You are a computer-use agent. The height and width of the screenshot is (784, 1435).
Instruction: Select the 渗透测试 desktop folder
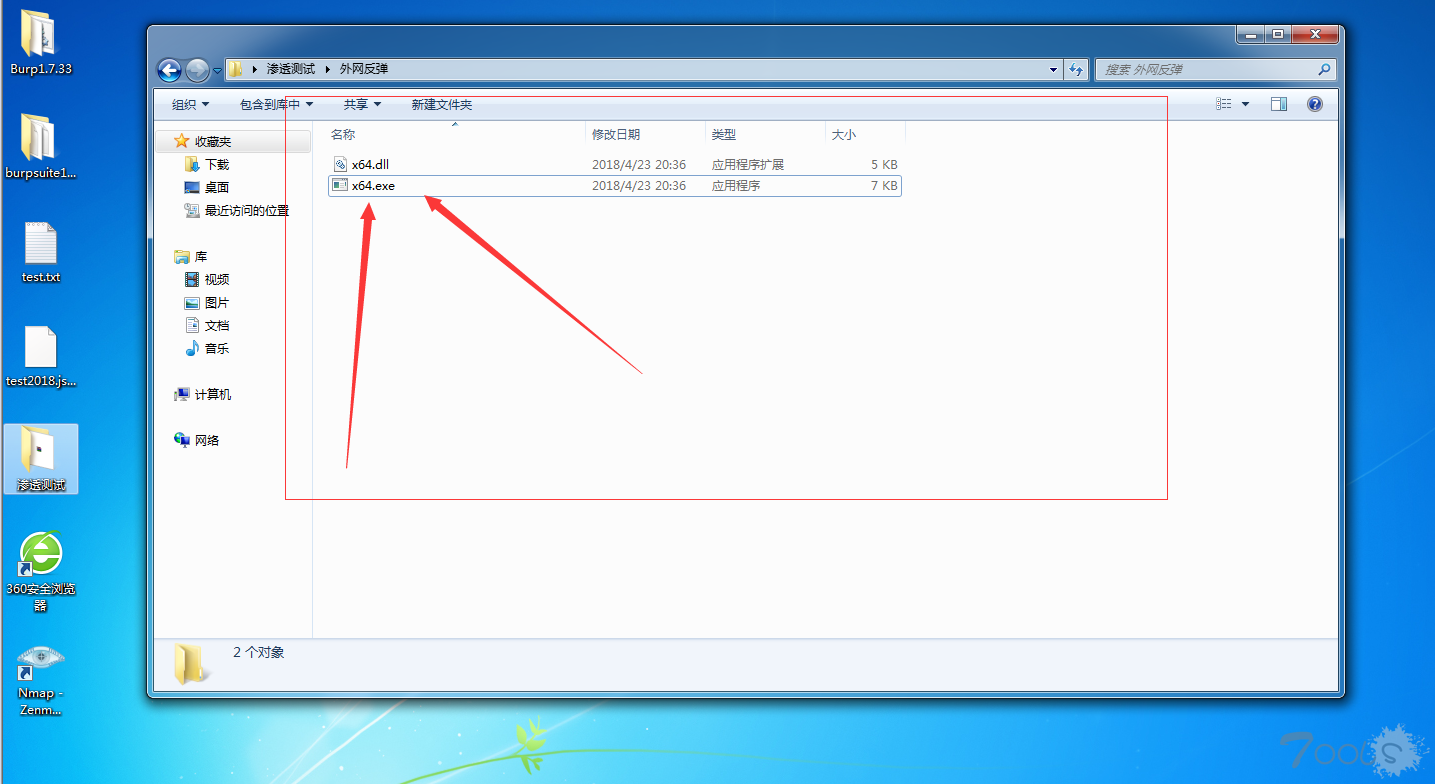click(41, 459)
